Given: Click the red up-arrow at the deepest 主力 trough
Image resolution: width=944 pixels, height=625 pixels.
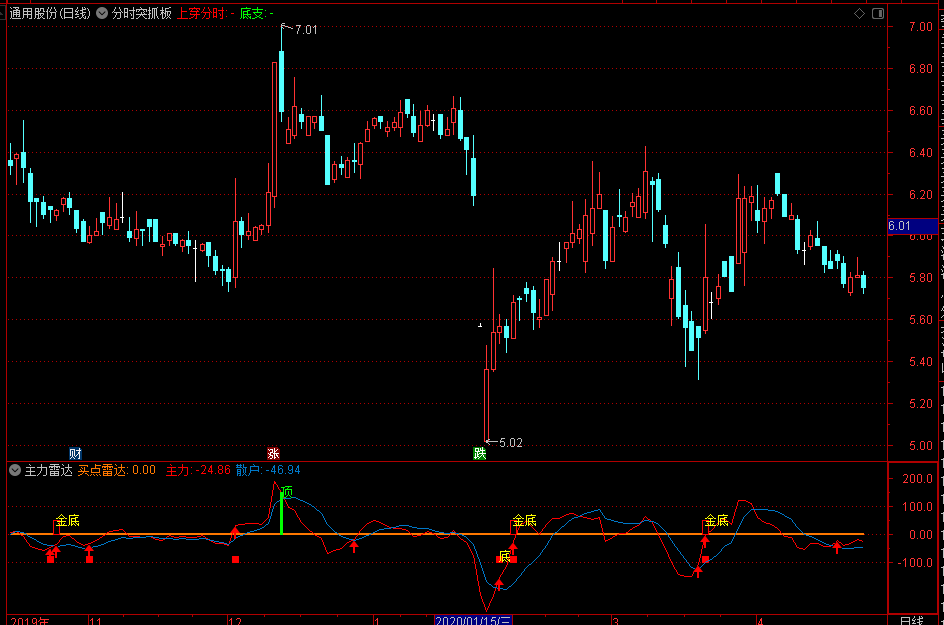Looking at the screenshot, I should pos(498,584).
